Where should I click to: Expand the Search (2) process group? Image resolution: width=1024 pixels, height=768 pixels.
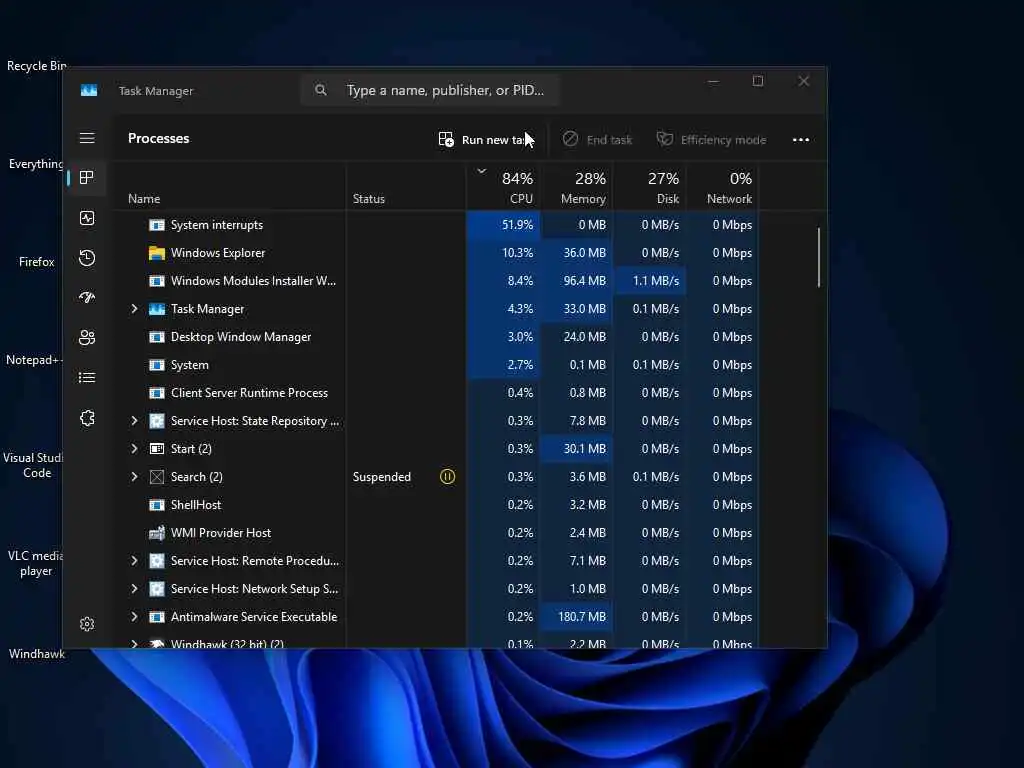135,477
